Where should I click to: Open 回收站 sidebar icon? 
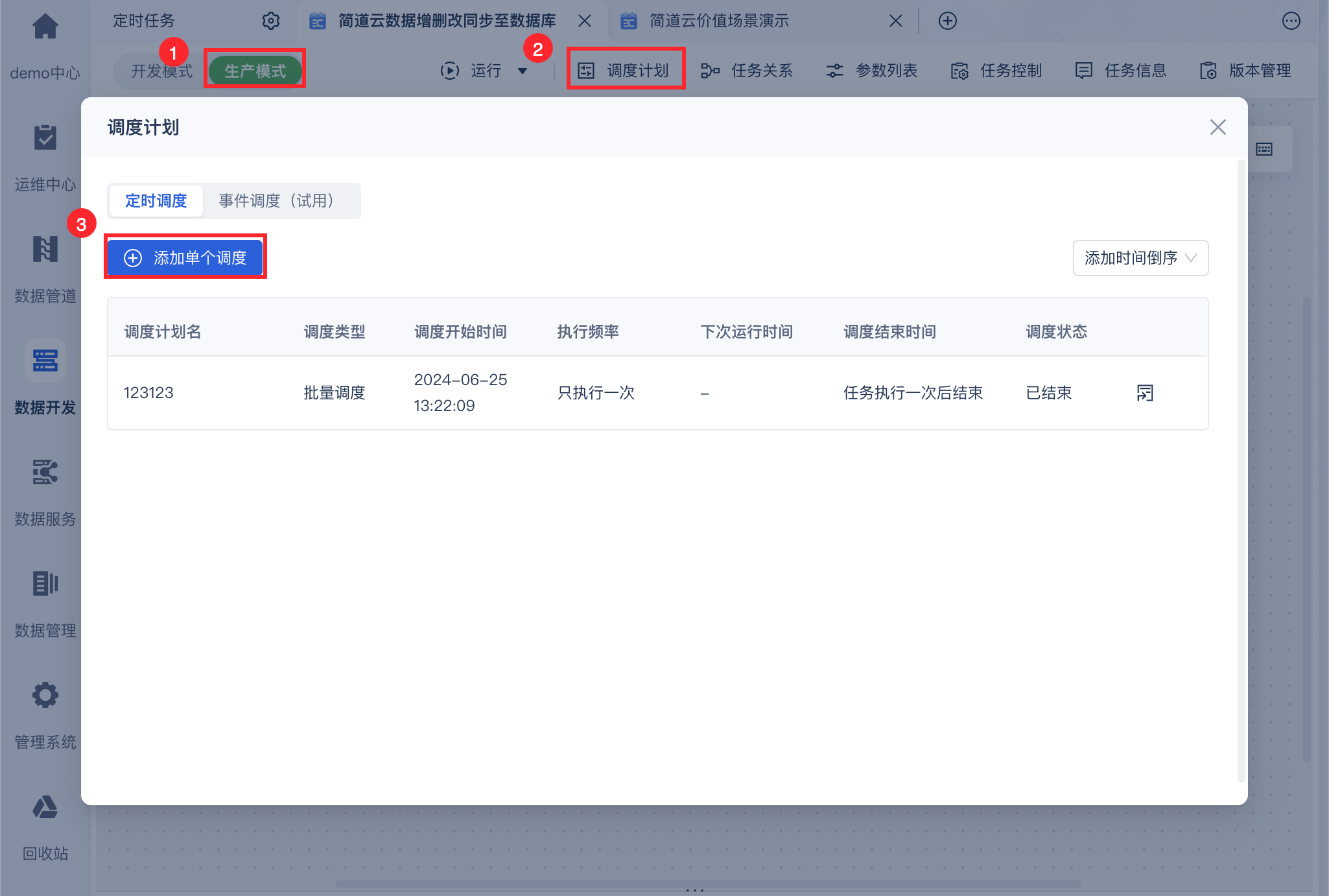click(45, 807)
